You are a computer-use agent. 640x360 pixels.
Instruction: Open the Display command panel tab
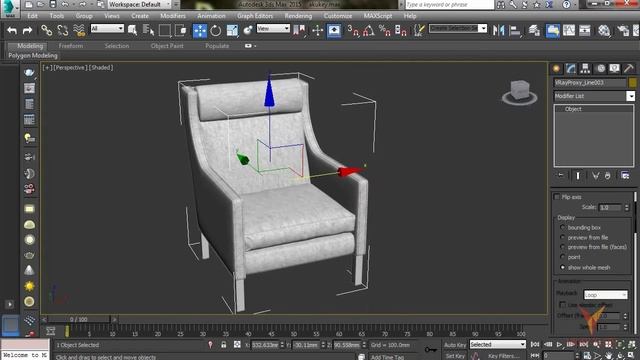tap(614, 69)
